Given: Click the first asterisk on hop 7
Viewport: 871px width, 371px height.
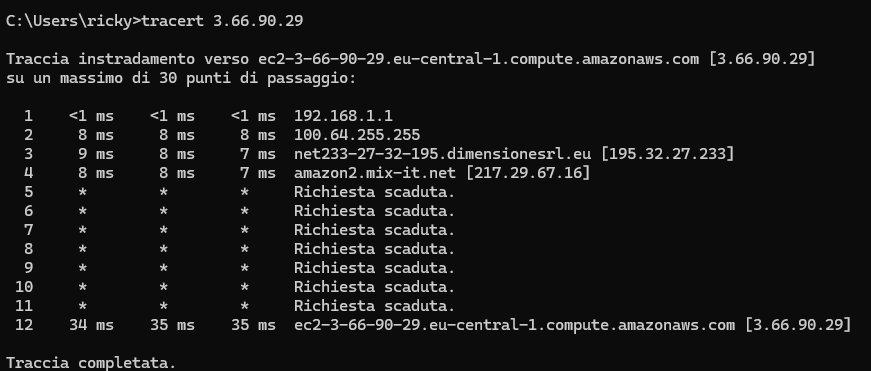Looking at the screenshot, I should [x=82, y=230].
